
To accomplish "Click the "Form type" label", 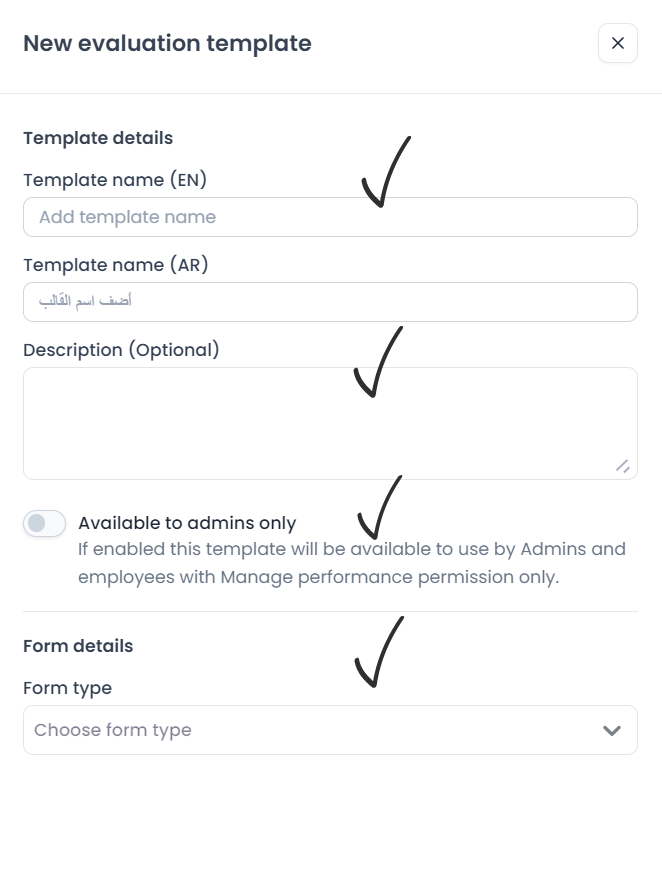I will [67, 688].
